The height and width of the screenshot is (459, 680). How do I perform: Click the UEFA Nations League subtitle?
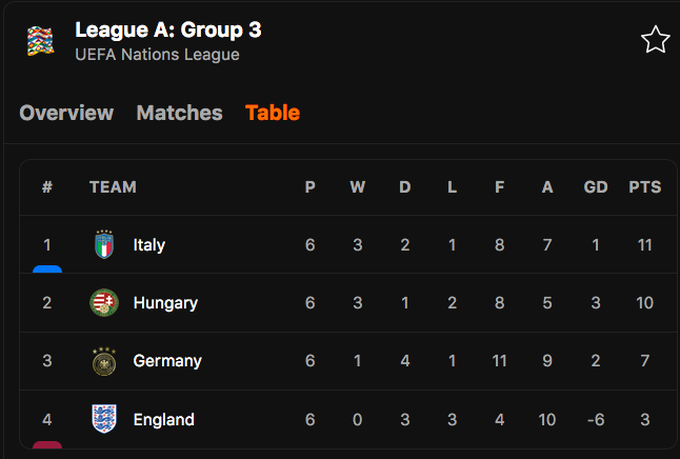click(x=157, y=55)
